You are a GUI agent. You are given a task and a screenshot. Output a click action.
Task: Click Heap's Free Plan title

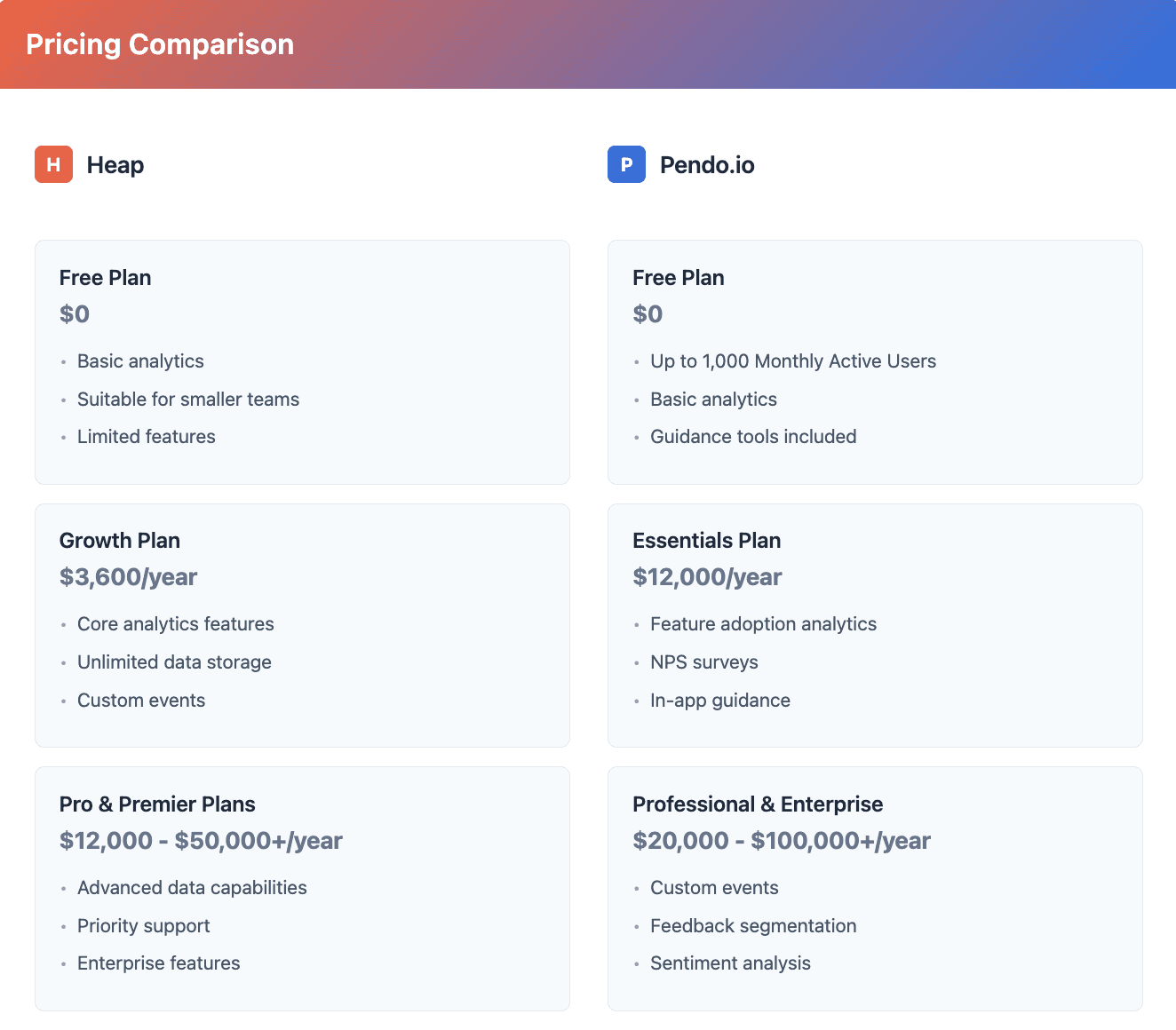(105, 278)
